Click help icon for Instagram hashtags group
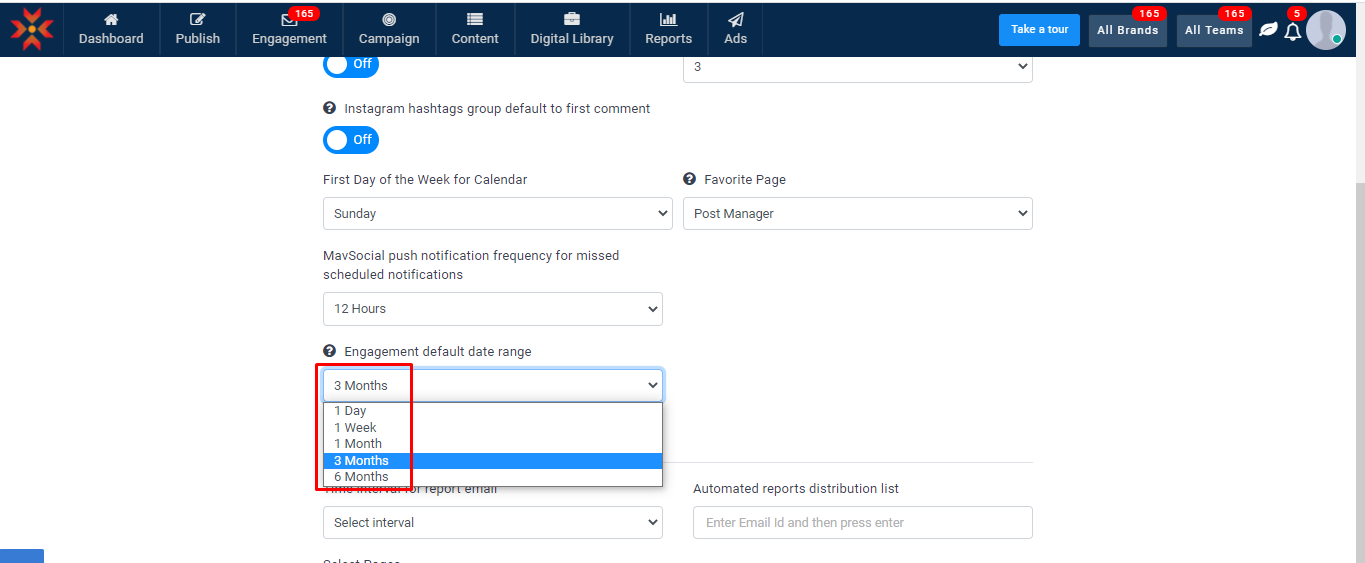Screen dimensions: 1365x563 pos(329,108)
